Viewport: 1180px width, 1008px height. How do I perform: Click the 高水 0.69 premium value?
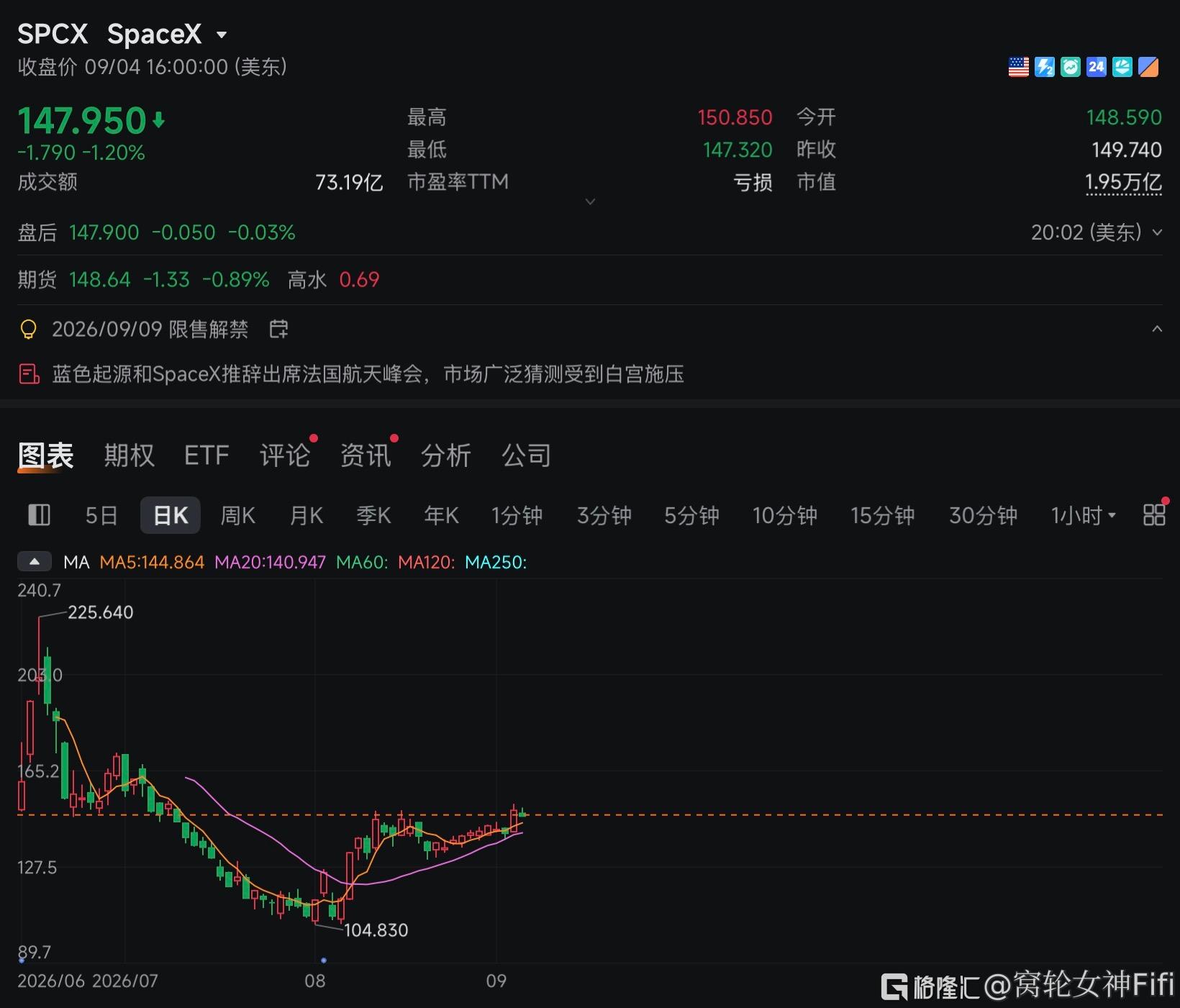(x=359, y=279)
